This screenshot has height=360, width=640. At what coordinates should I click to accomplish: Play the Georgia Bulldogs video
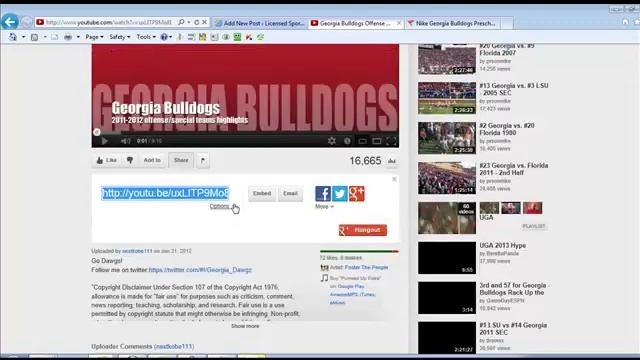(x=105, y=141)
